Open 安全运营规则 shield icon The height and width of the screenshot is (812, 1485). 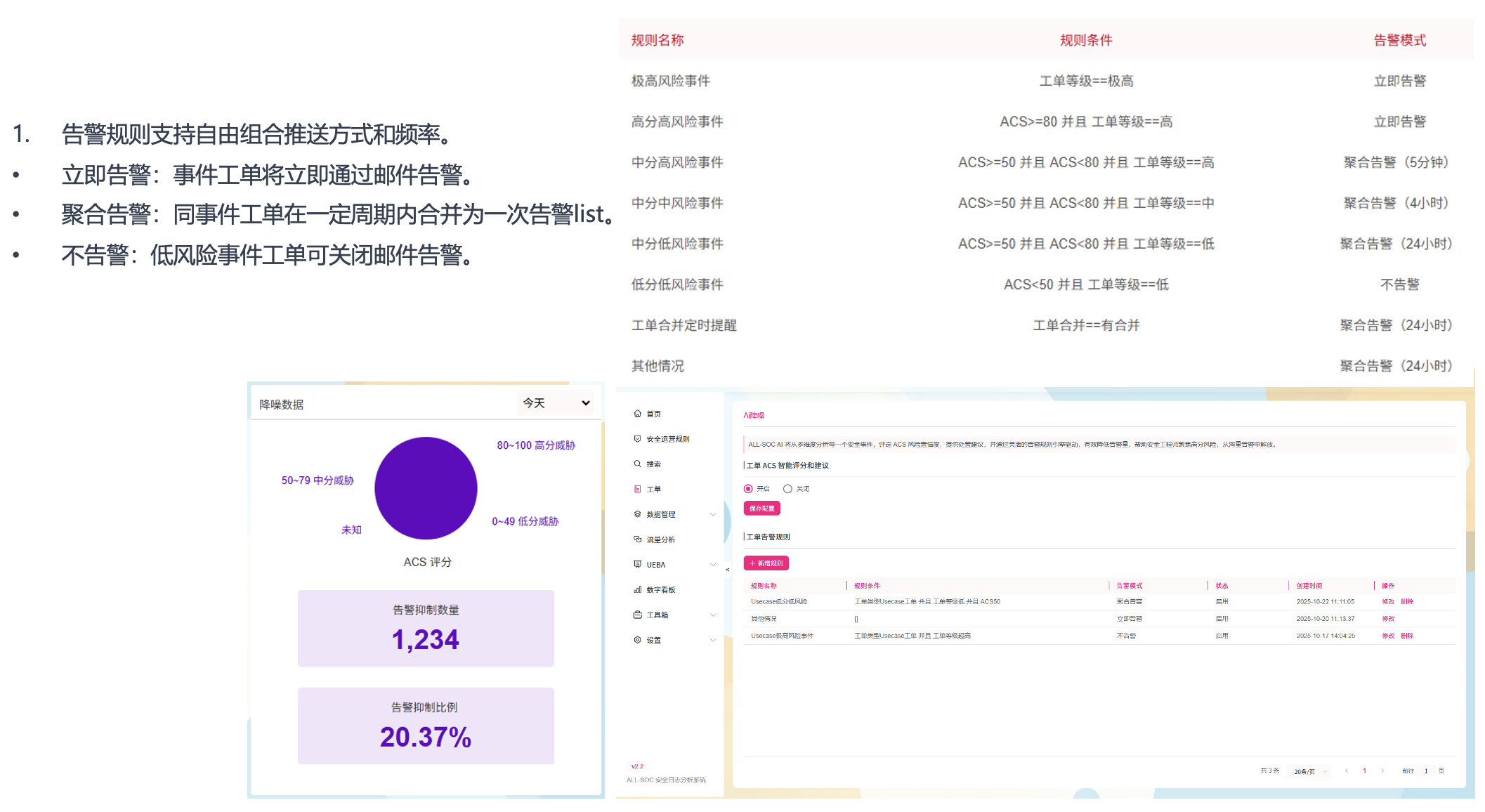coord(637,439)
